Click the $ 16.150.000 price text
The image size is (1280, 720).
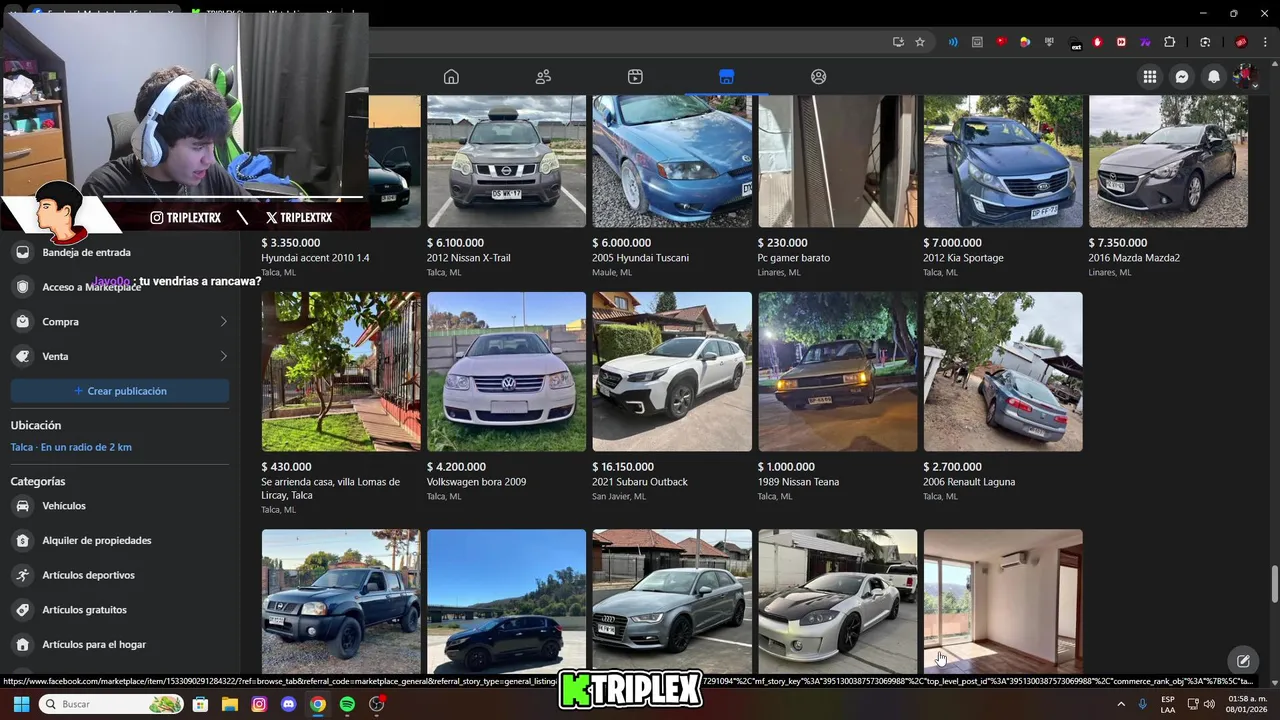[625, 467]
